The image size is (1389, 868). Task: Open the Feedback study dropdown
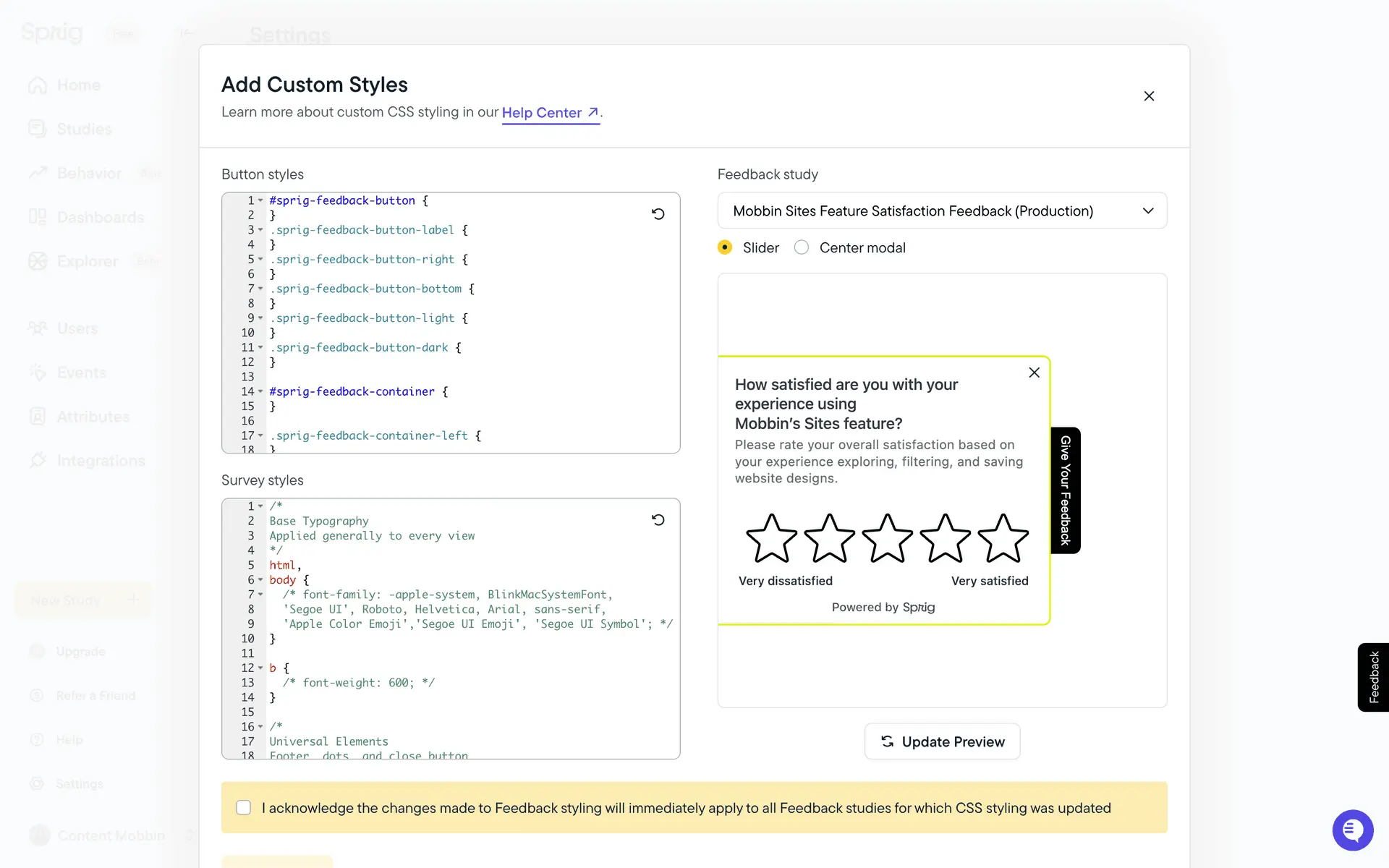coord(942,210)
